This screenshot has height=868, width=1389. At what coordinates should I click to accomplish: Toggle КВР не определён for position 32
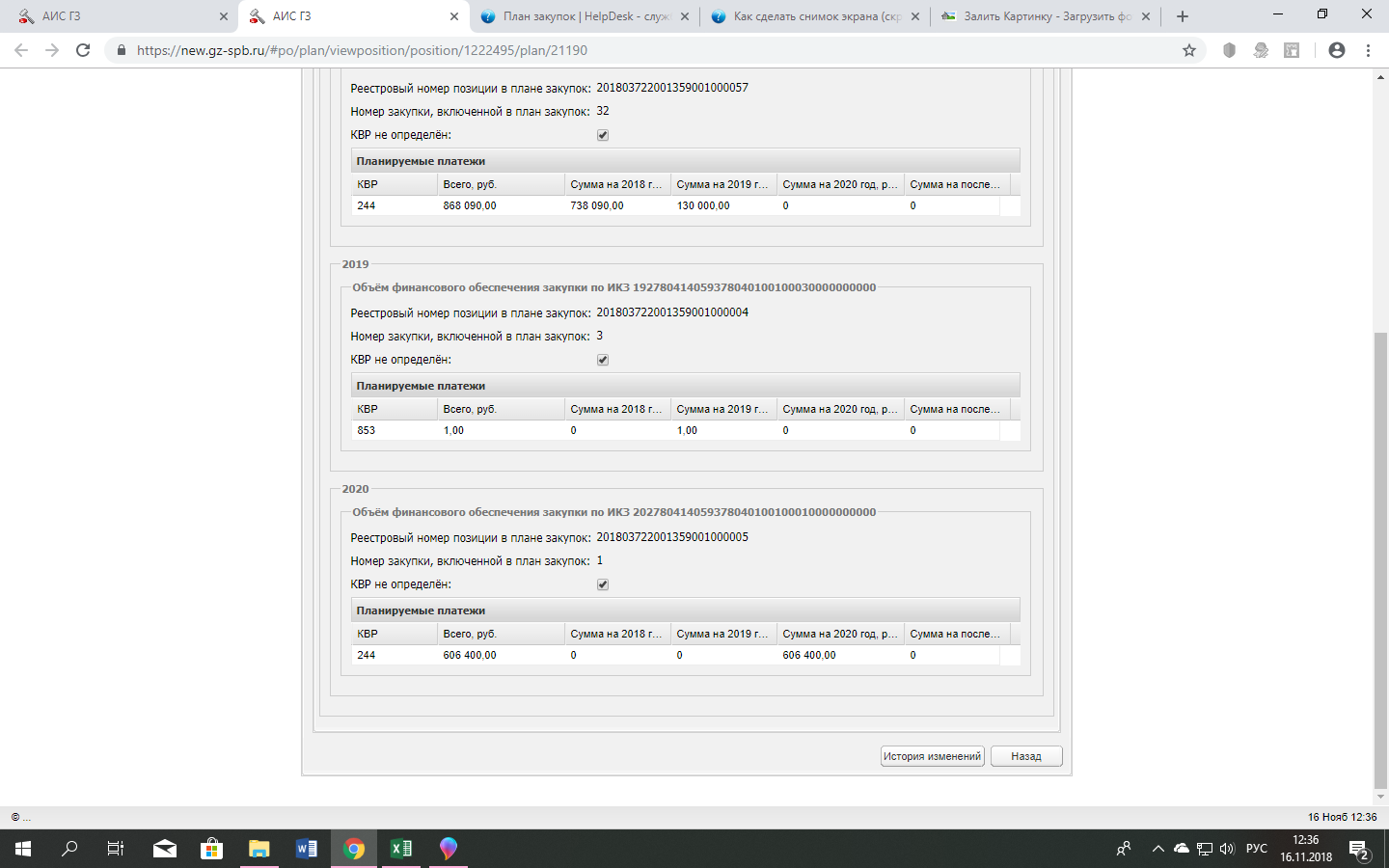[603, 135]
